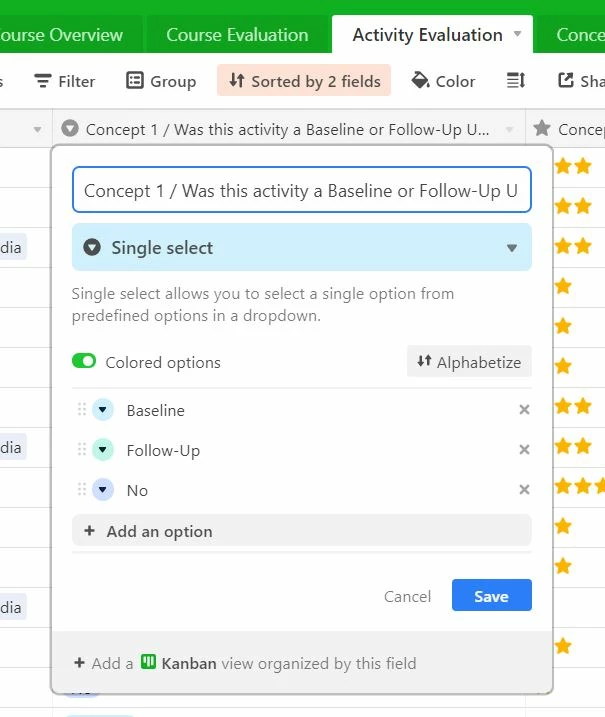
Task: Click drag handle beside Baseline option
Action: 82,409
